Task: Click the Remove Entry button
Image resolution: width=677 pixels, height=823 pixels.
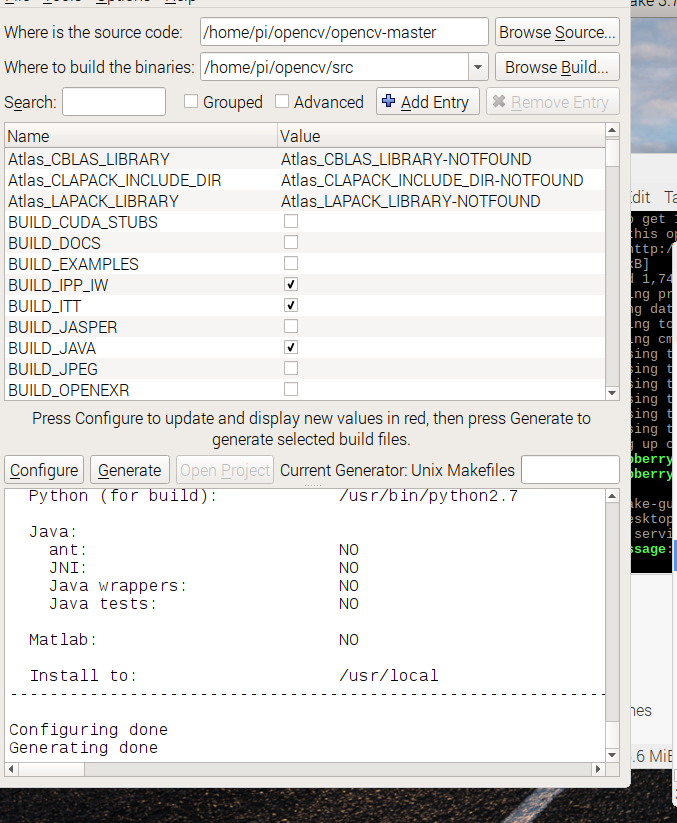Action: [553, 101]
